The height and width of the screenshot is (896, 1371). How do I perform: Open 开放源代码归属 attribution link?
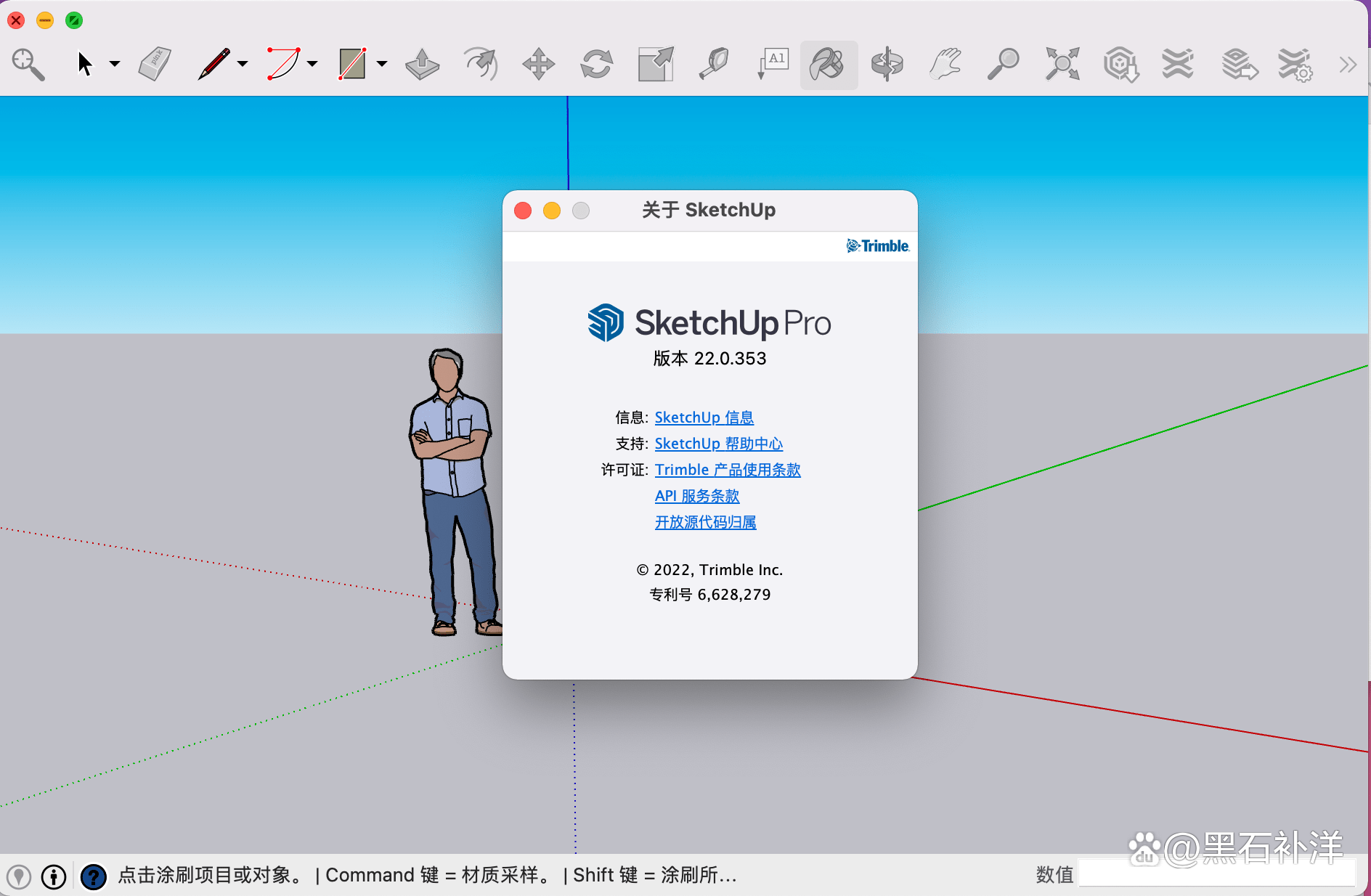[705, 522]
